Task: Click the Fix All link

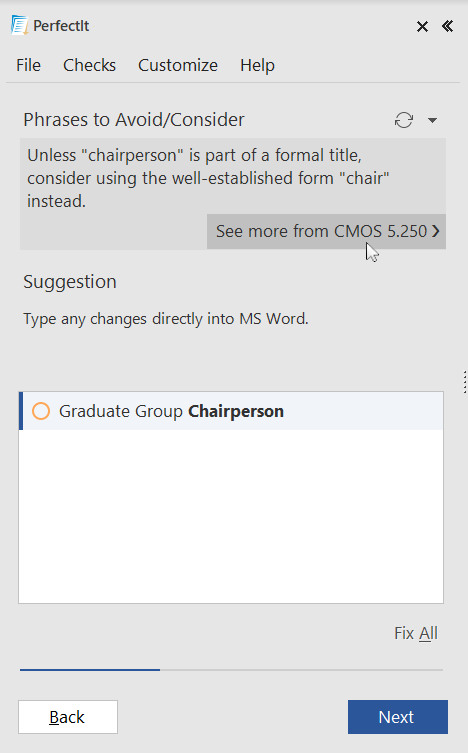Action: (x=416, y=633)
